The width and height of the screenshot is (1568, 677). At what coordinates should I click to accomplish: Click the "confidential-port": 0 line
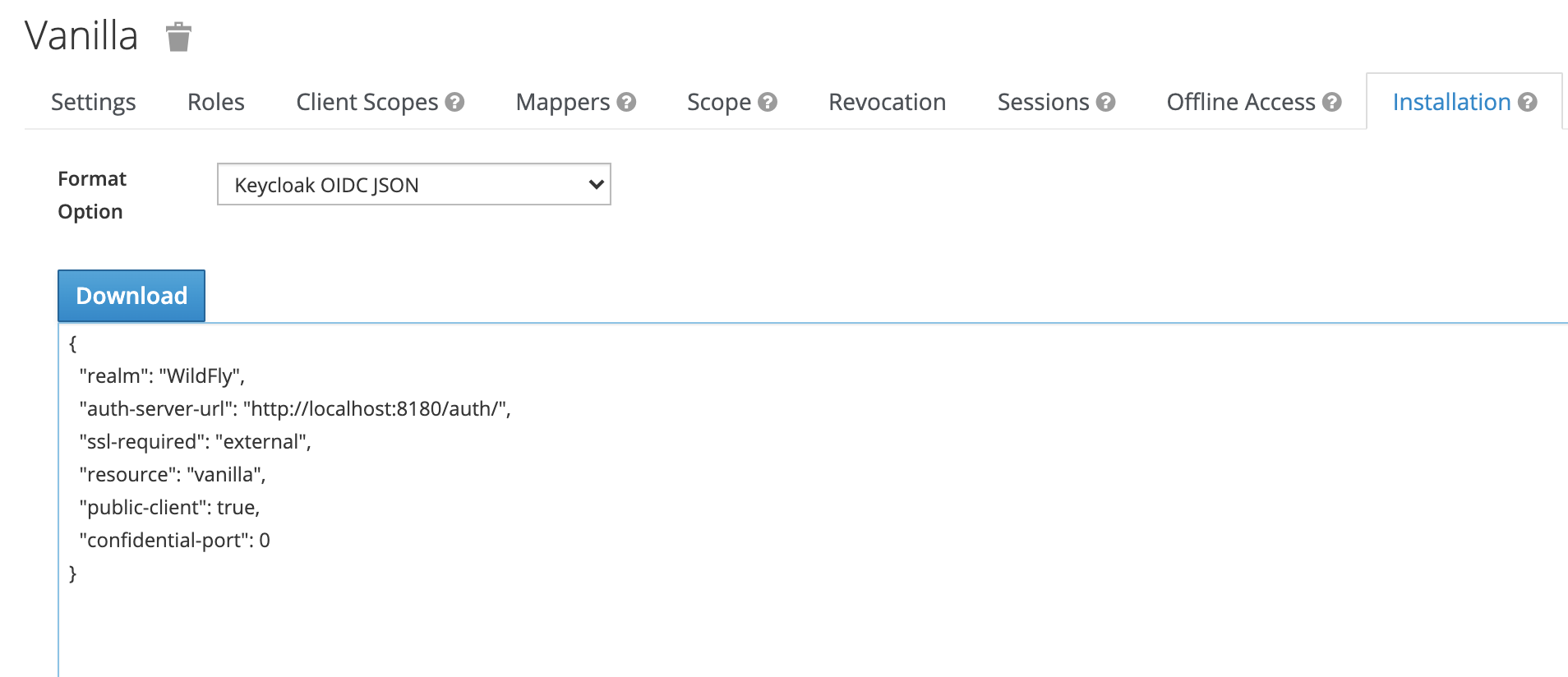click(x=174, y=541)
